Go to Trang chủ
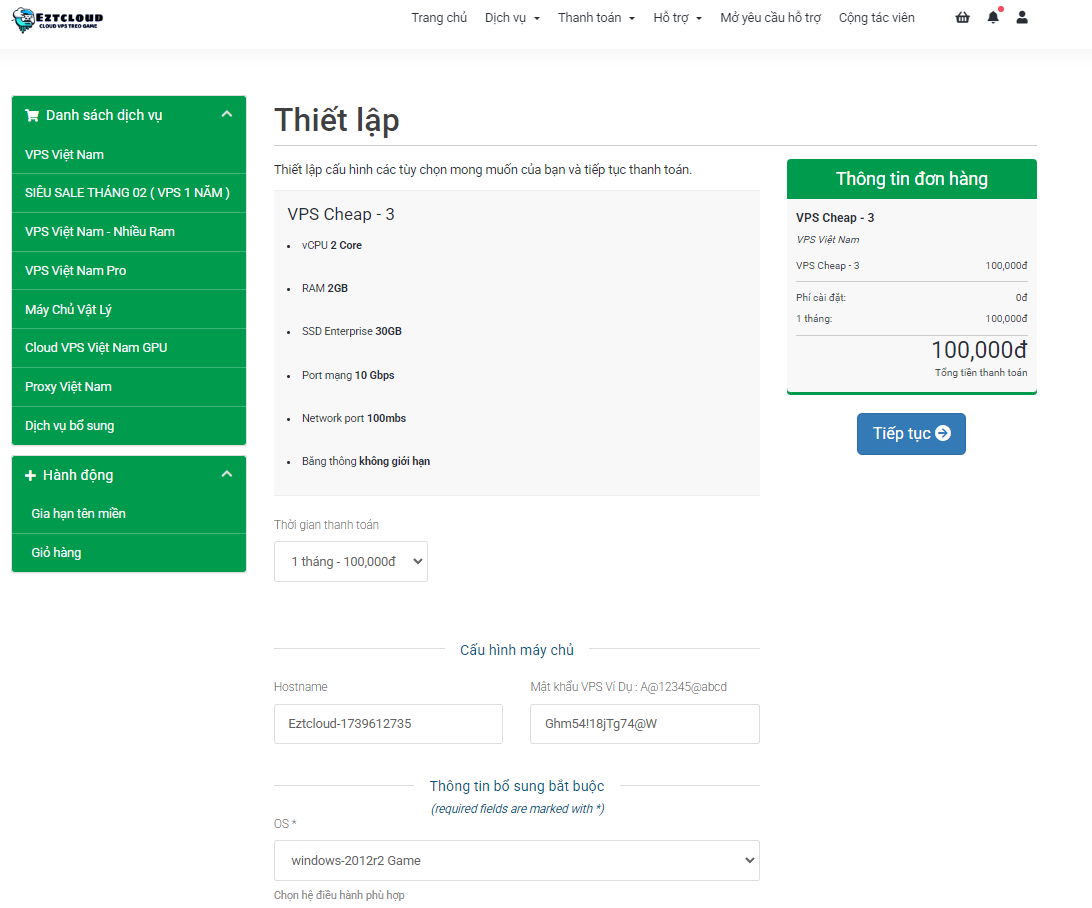This screenshot has height=908, width=1092. click(439, 18)
